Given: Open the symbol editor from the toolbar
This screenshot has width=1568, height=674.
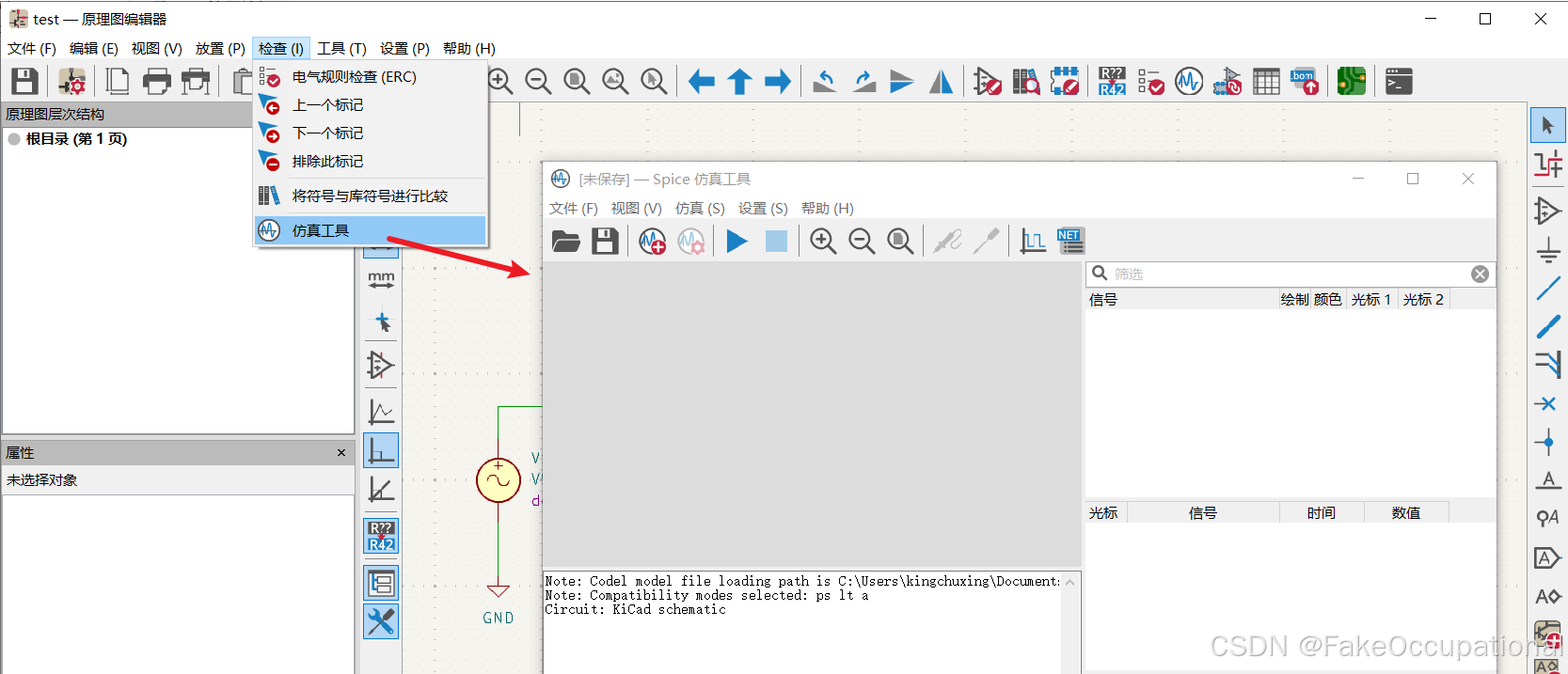Looking at the screenshot, I should pos(988,82).
